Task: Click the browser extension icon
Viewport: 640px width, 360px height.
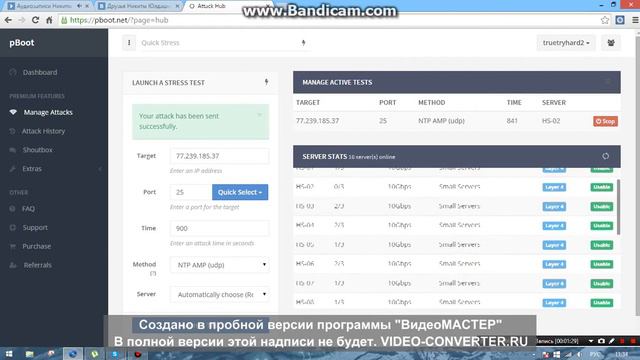Action: [620, 20]
